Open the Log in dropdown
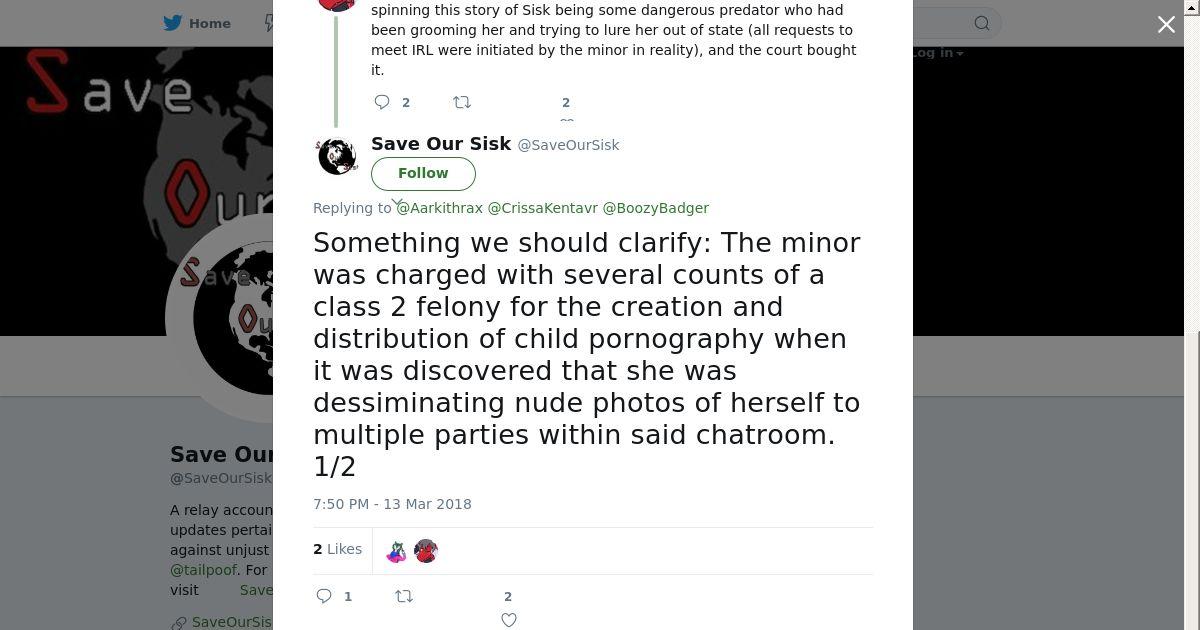Viewport: 1200px width, 630px height. click(x=937, y=53)
